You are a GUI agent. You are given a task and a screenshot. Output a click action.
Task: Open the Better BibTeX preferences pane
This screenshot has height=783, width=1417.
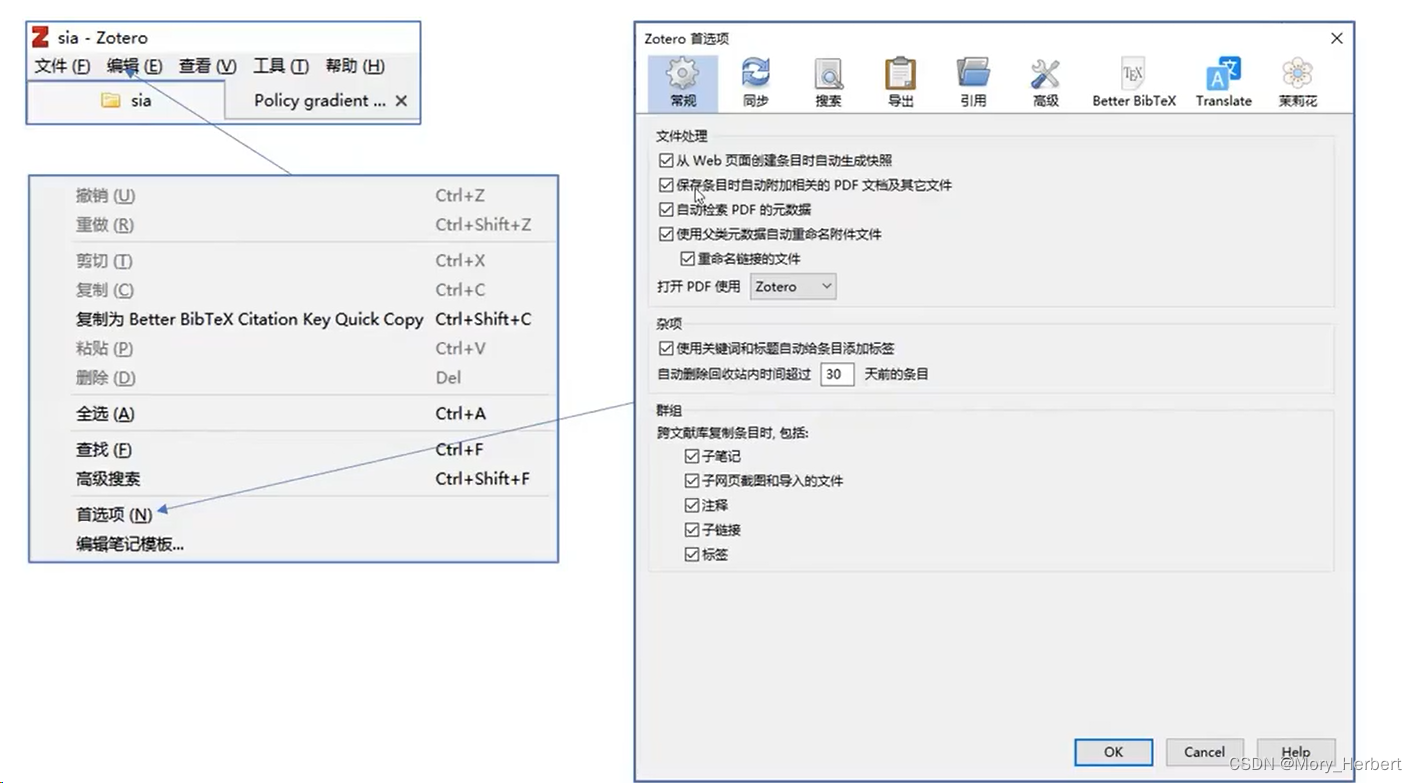[x=1134, y=83]
